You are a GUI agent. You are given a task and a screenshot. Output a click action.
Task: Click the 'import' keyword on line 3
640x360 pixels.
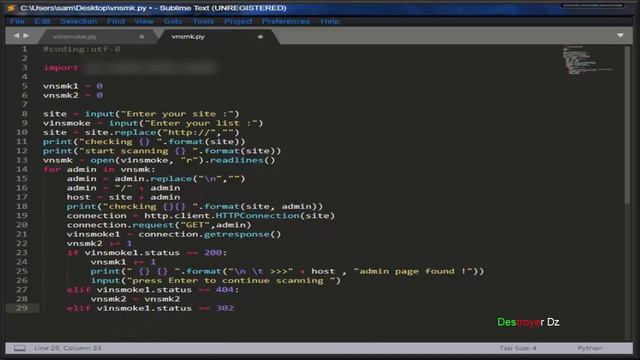coord(60,68)
